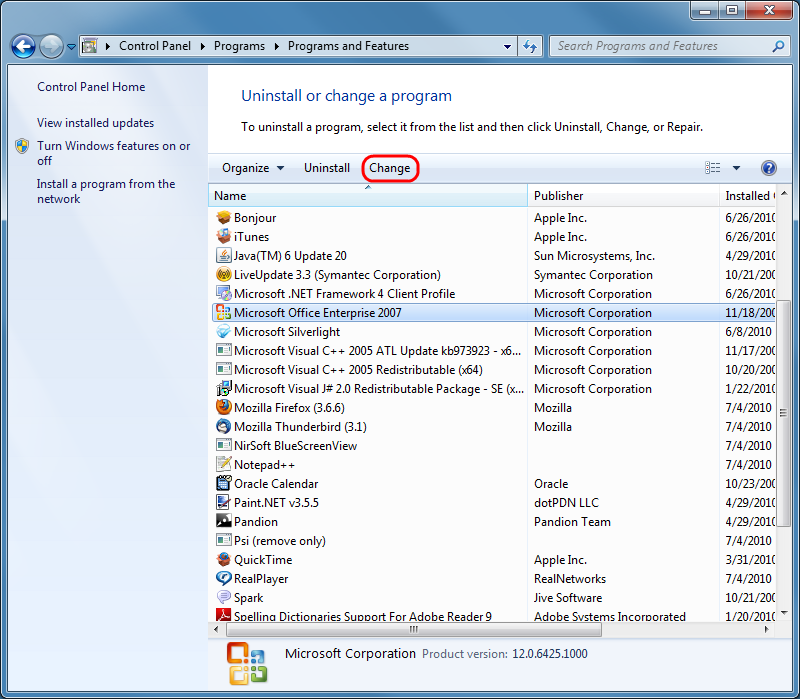Click the Jive Software publisher cell

568,597
